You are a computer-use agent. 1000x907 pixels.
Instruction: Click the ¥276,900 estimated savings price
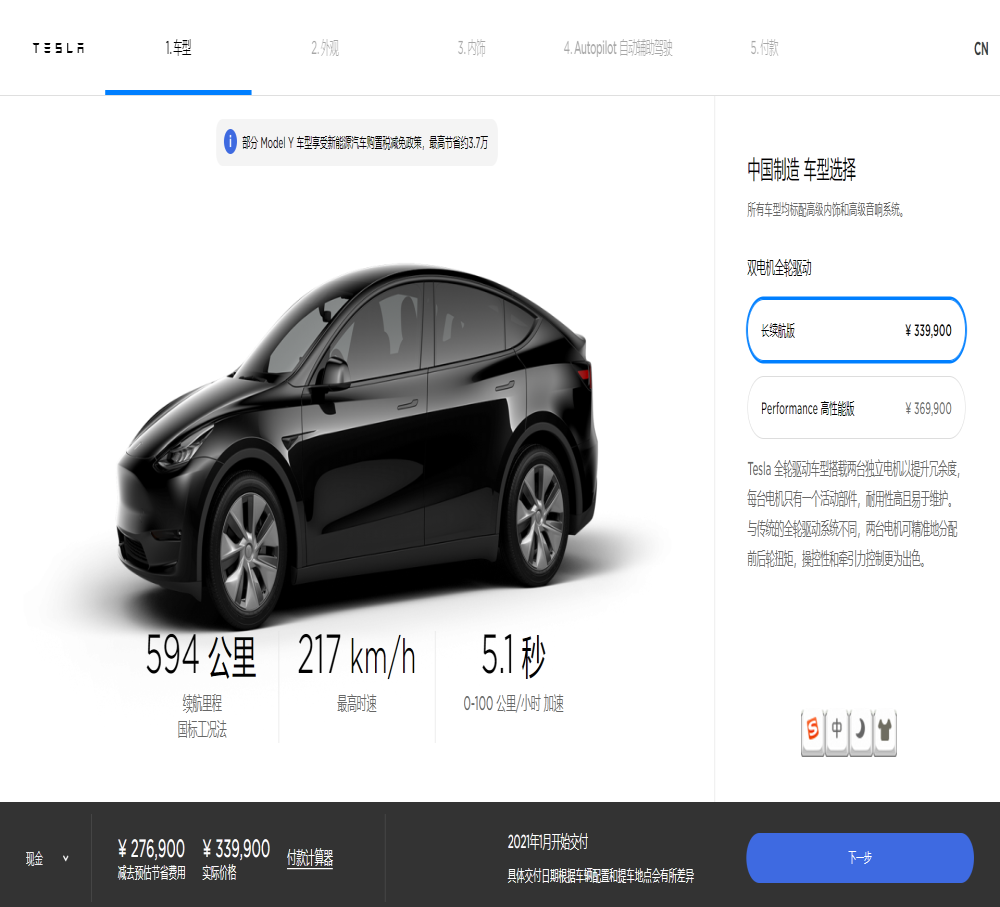pyautogui.click(x=151, y=849)
